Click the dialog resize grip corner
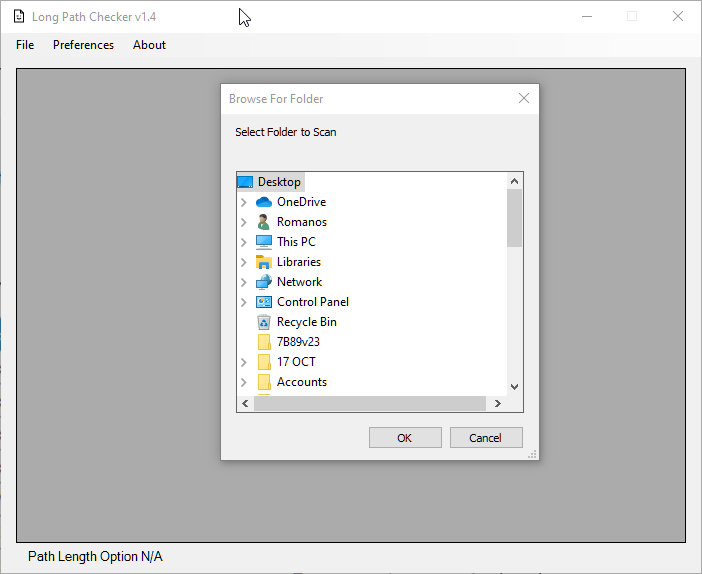Viewport: 702px width, 574px height. tap(532, 454)
